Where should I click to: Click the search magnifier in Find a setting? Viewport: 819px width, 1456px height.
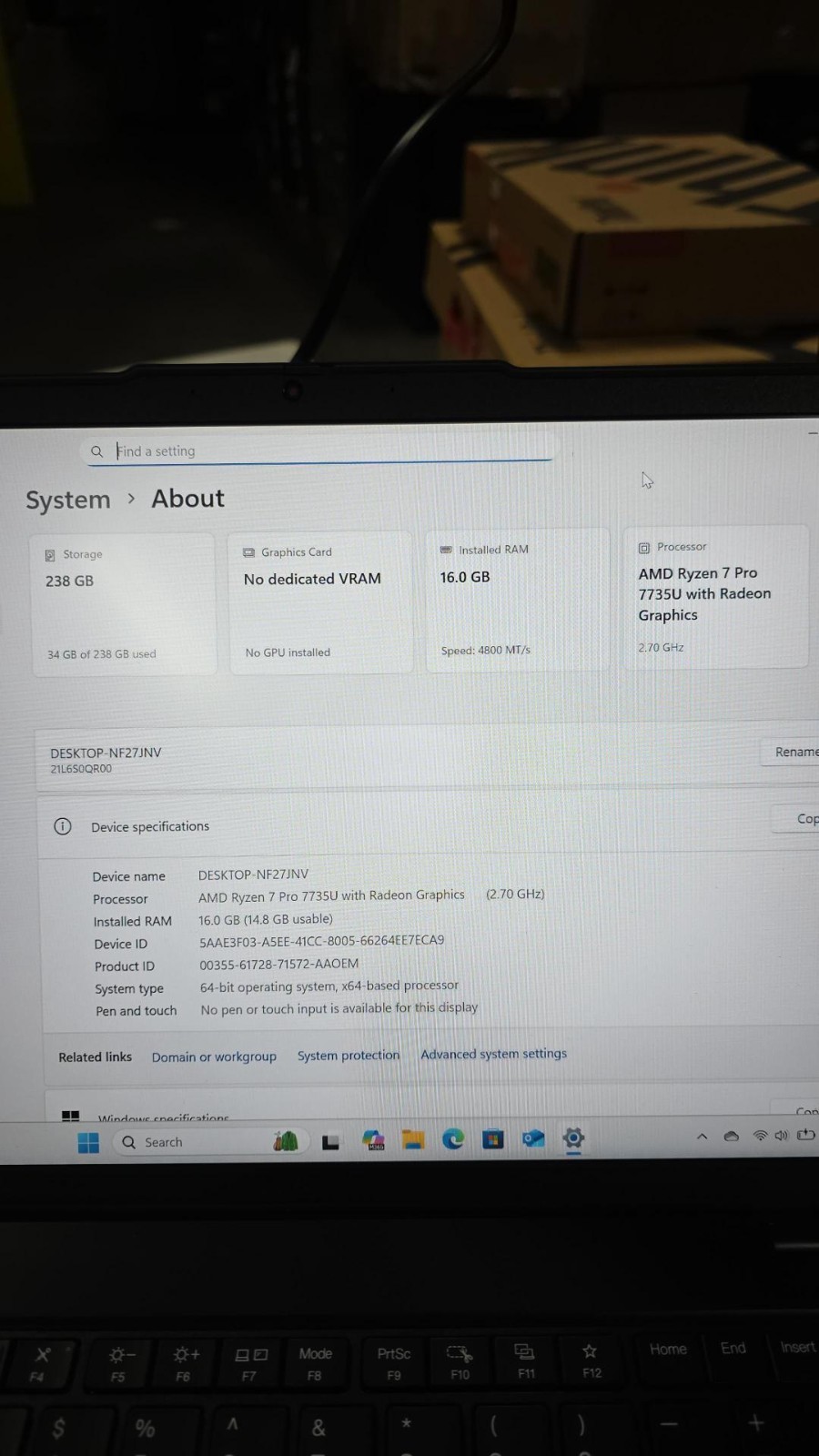(x=97, y=451)
